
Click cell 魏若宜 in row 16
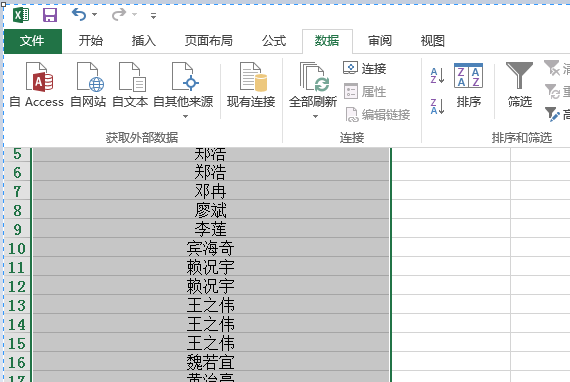point(211,362)
